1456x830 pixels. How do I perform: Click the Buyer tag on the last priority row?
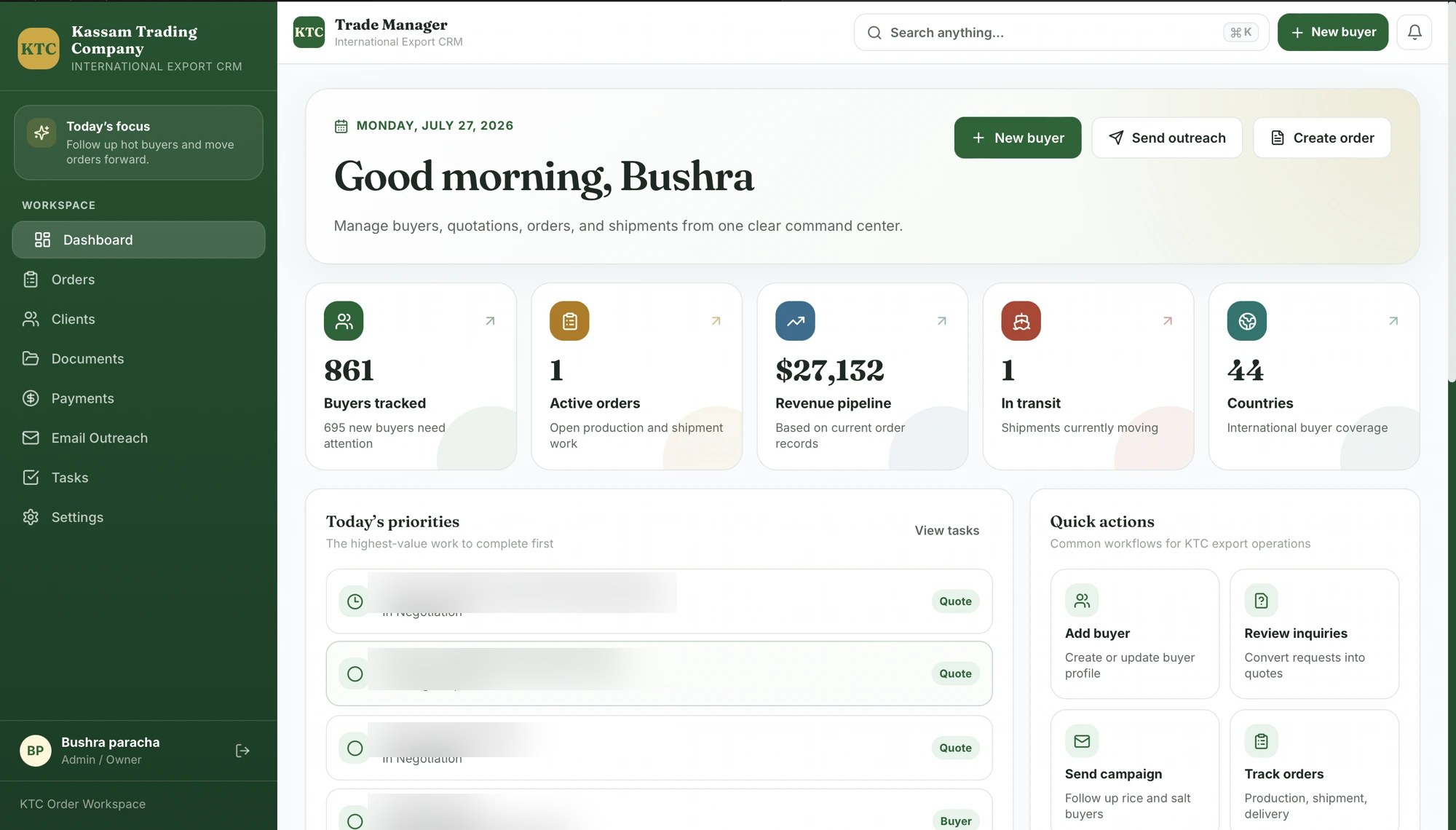(955, 821)
